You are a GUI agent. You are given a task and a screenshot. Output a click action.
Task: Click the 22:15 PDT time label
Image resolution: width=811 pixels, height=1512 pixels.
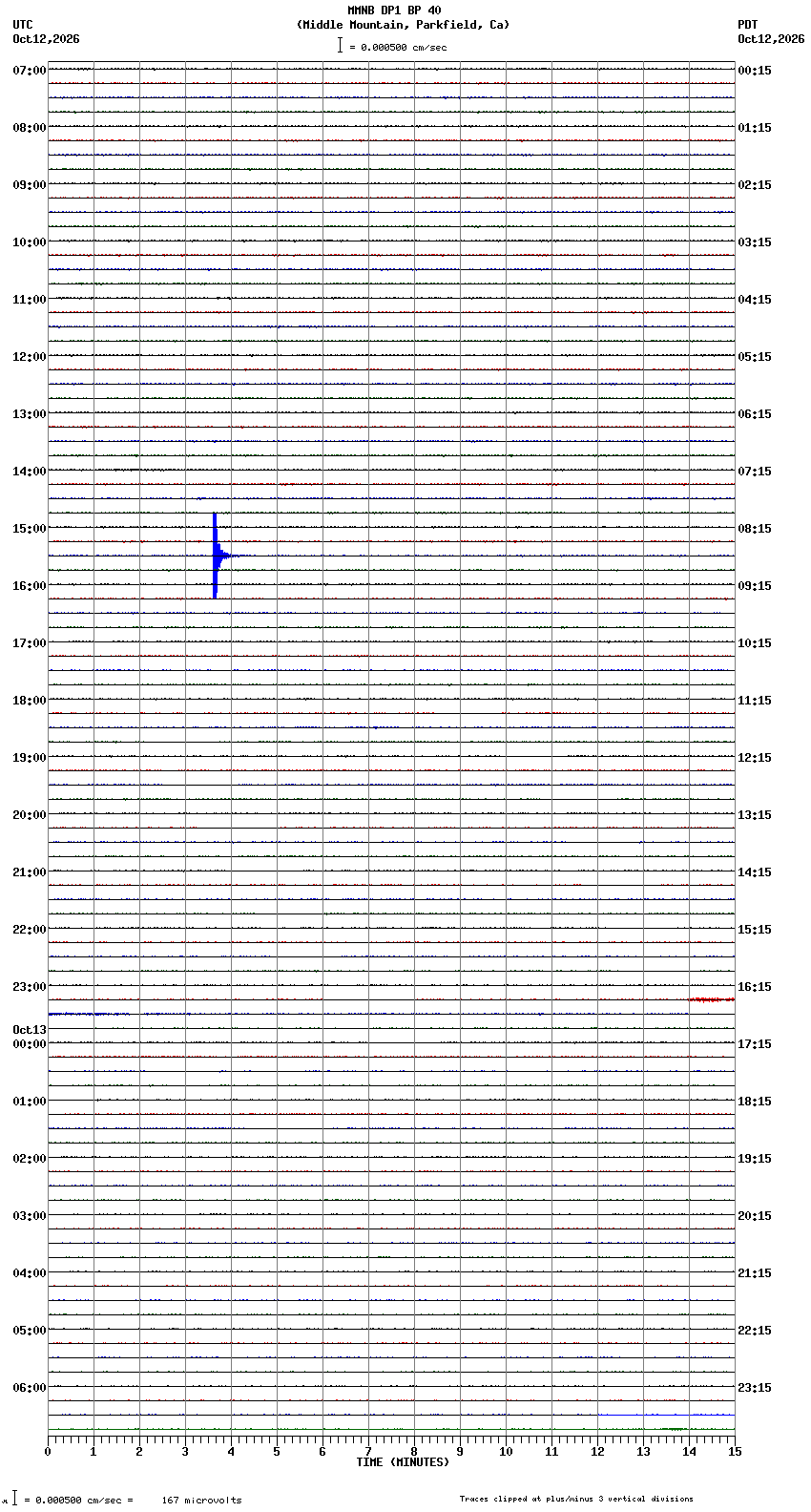(755, 1331)
